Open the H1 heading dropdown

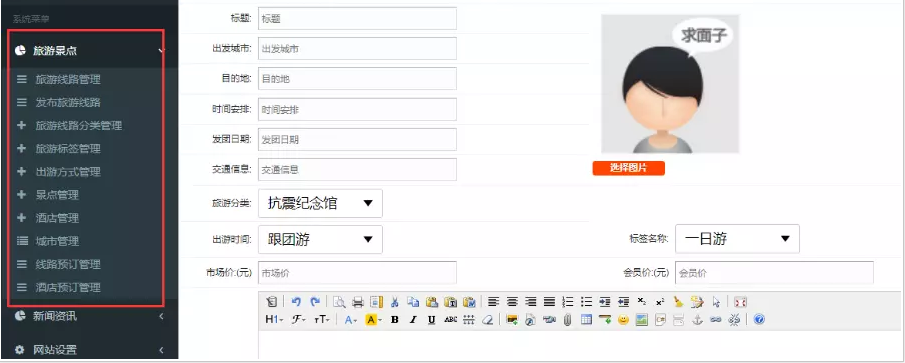tap(274, 319)
